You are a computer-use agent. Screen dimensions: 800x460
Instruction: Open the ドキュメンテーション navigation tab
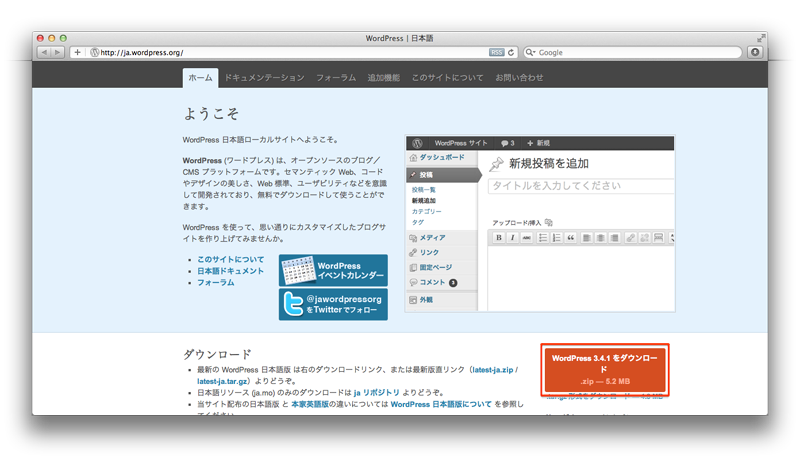click(264, 78)
